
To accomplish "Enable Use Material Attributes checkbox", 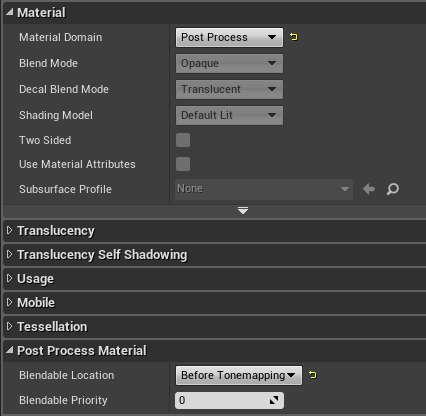I will (x=183, y=164).
